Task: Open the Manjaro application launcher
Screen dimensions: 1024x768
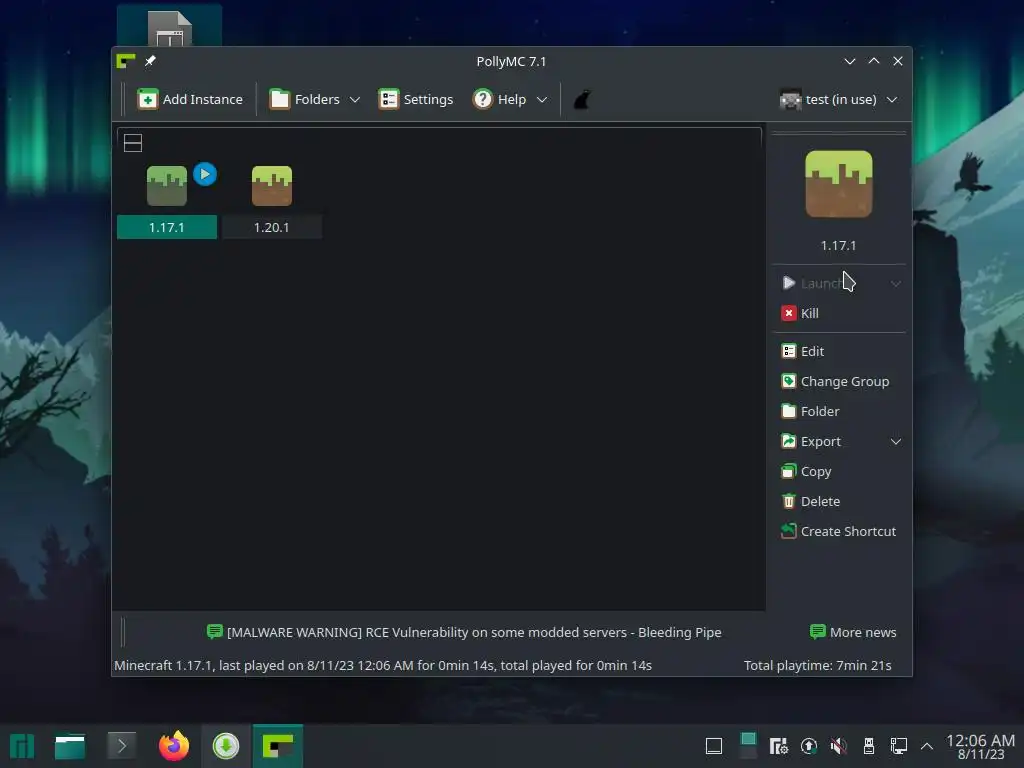Action: pos(22,746)
